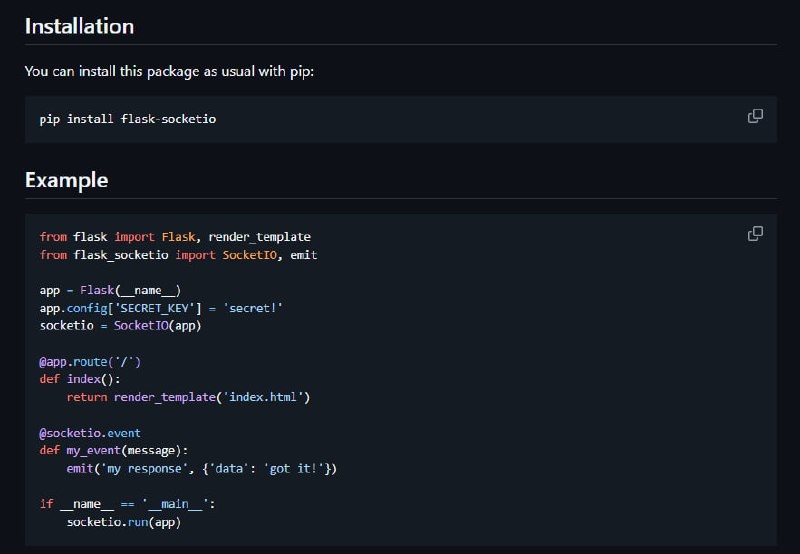Click the app.config SECRET_KEY line

(x=161, y=308)
